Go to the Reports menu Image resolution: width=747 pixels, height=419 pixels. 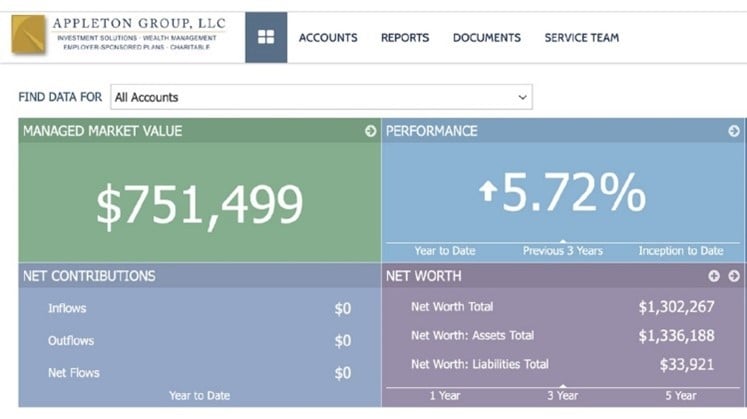pos(405,38)
